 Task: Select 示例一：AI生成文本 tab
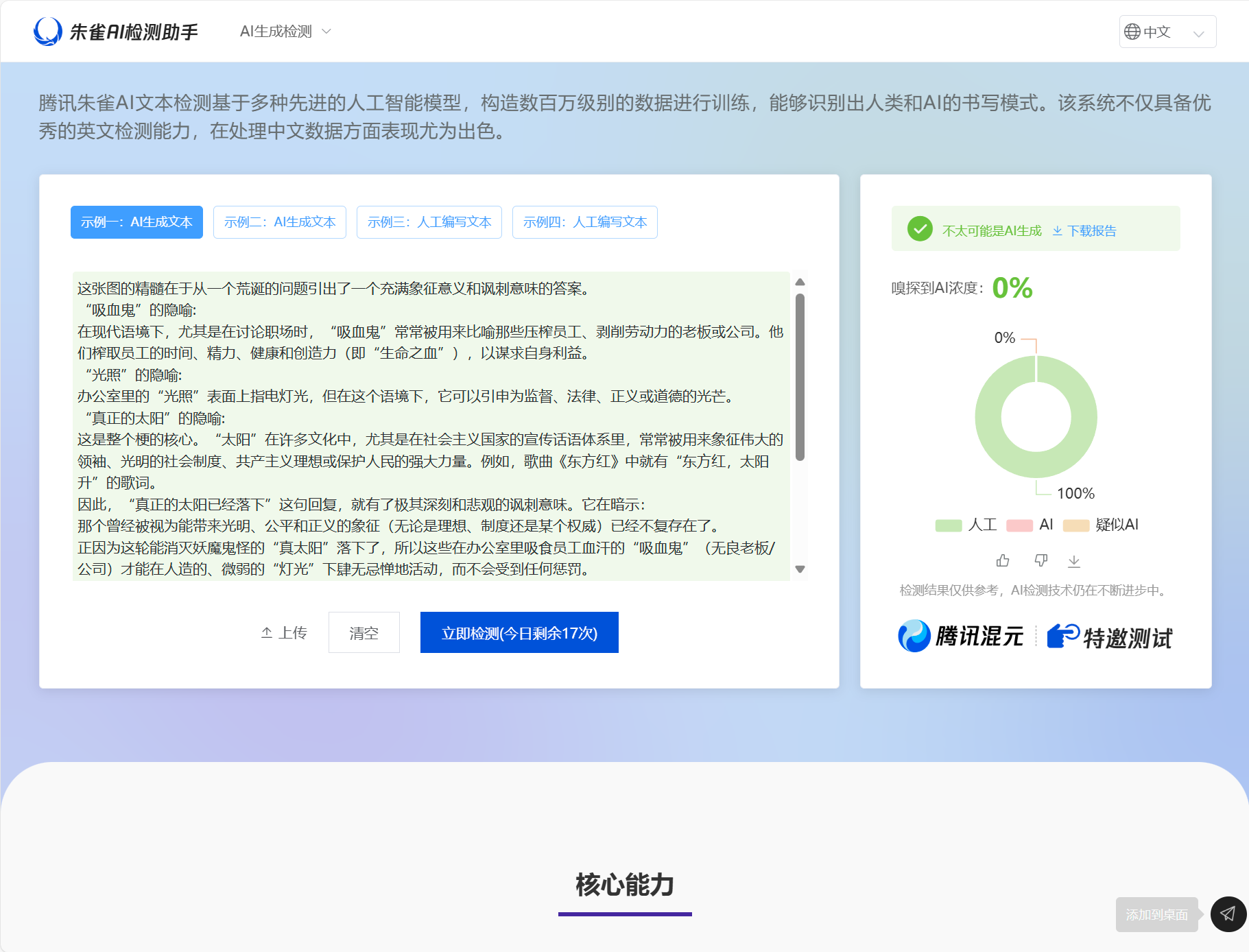pos(136,222)
